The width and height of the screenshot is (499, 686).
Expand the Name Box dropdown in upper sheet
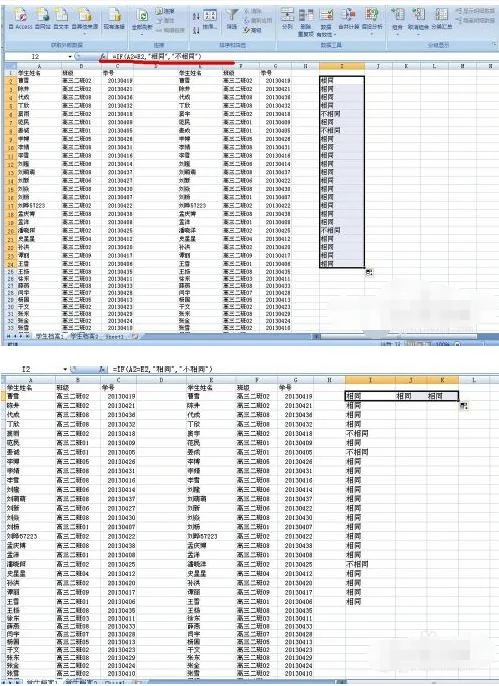[x=70, y=56]
